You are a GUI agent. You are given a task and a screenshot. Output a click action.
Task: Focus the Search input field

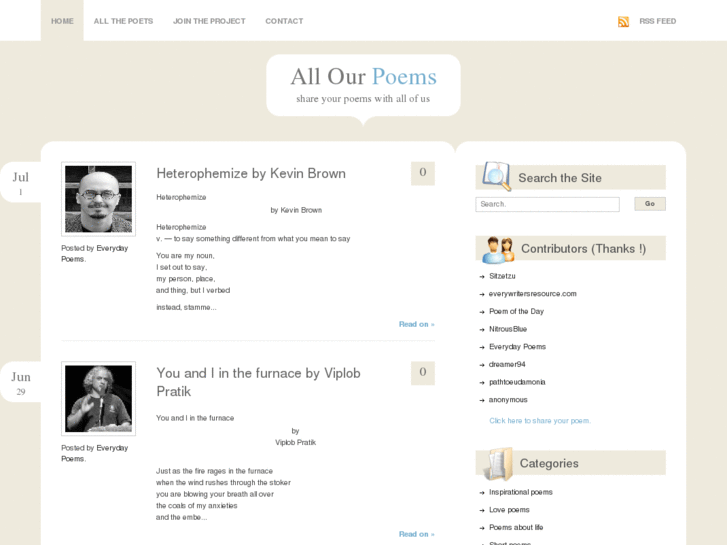click(547, 204)
